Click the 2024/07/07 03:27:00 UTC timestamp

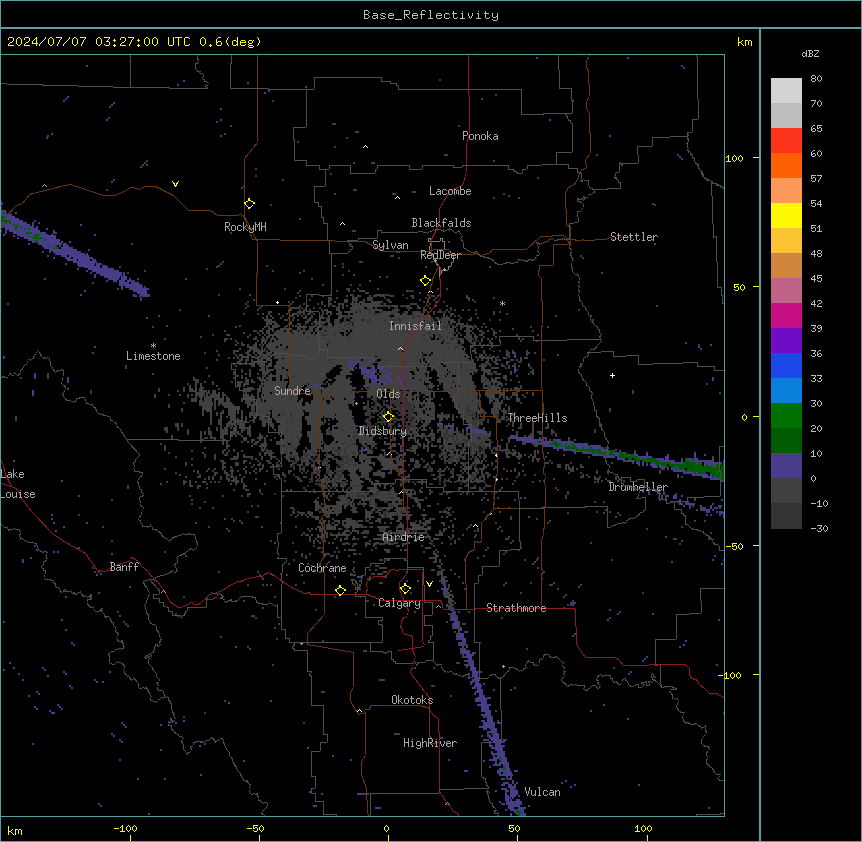[98, 42]
